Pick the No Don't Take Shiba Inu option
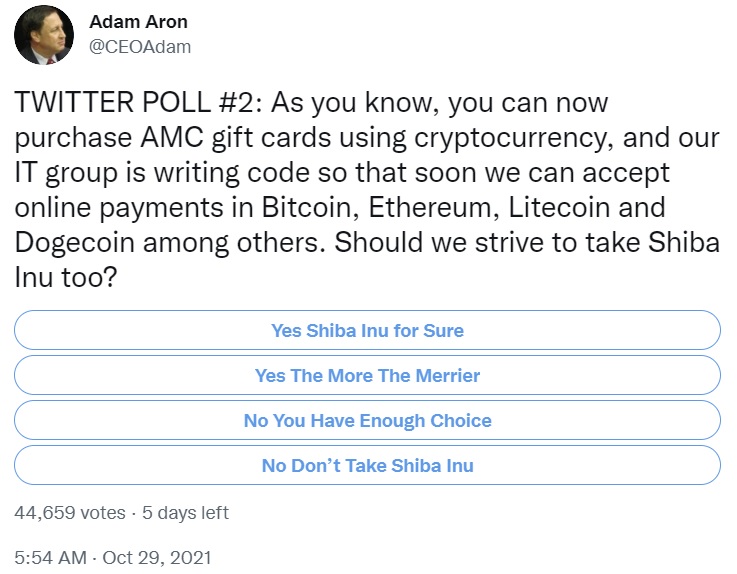 367,466
